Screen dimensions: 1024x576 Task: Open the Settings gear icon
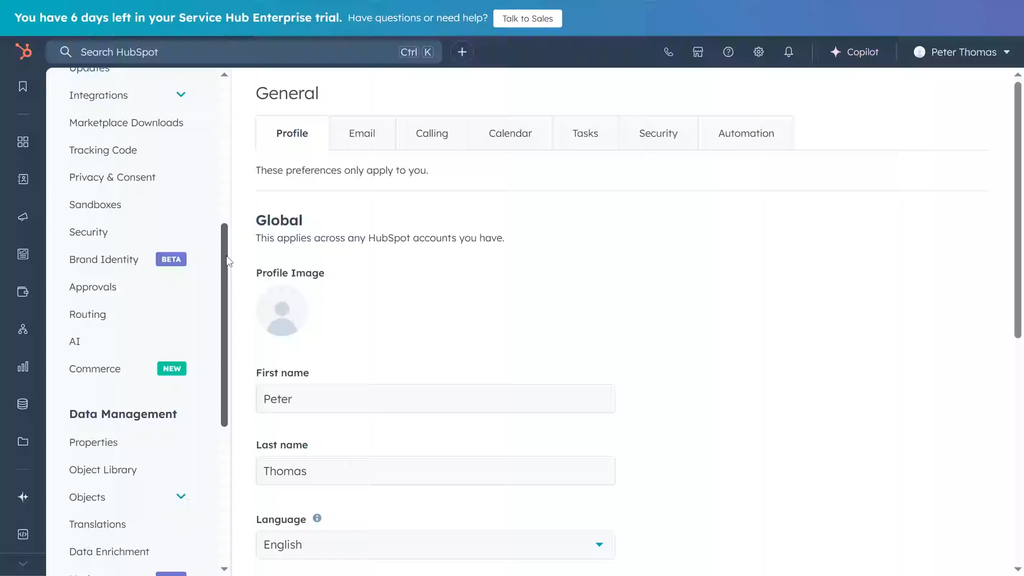pos(758,52)
